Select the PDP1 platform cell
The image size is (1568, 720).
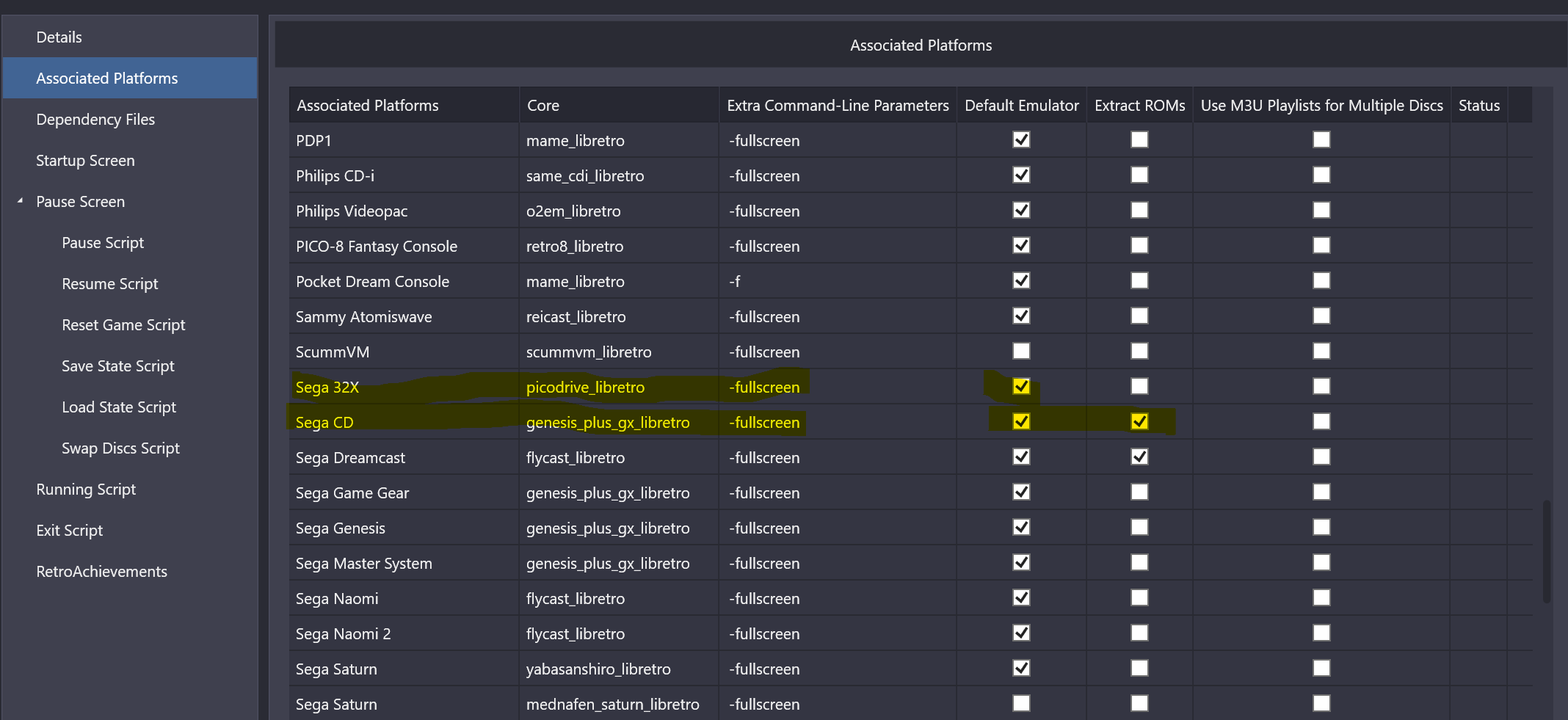(x=404, y=140)
